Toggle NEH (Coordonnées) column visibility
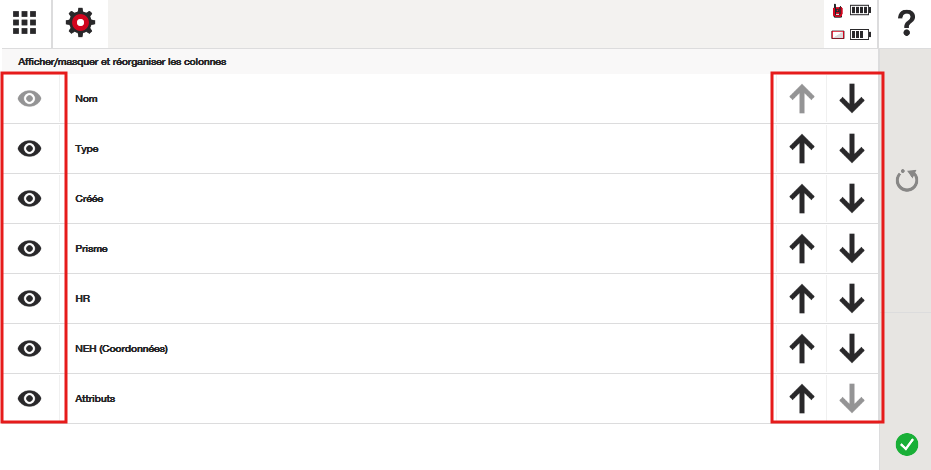The image size is (931, 470). pos(31,349)
